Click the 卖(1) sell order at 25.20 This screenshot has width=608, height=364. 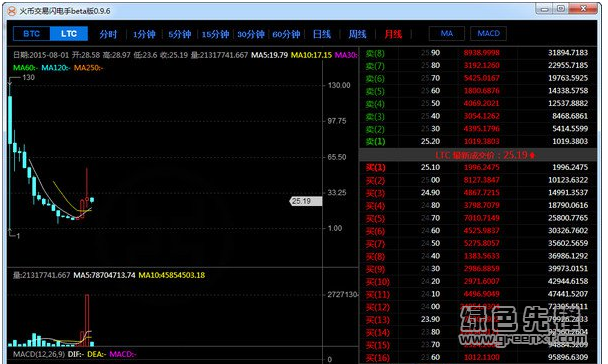(x=478, y=141)
